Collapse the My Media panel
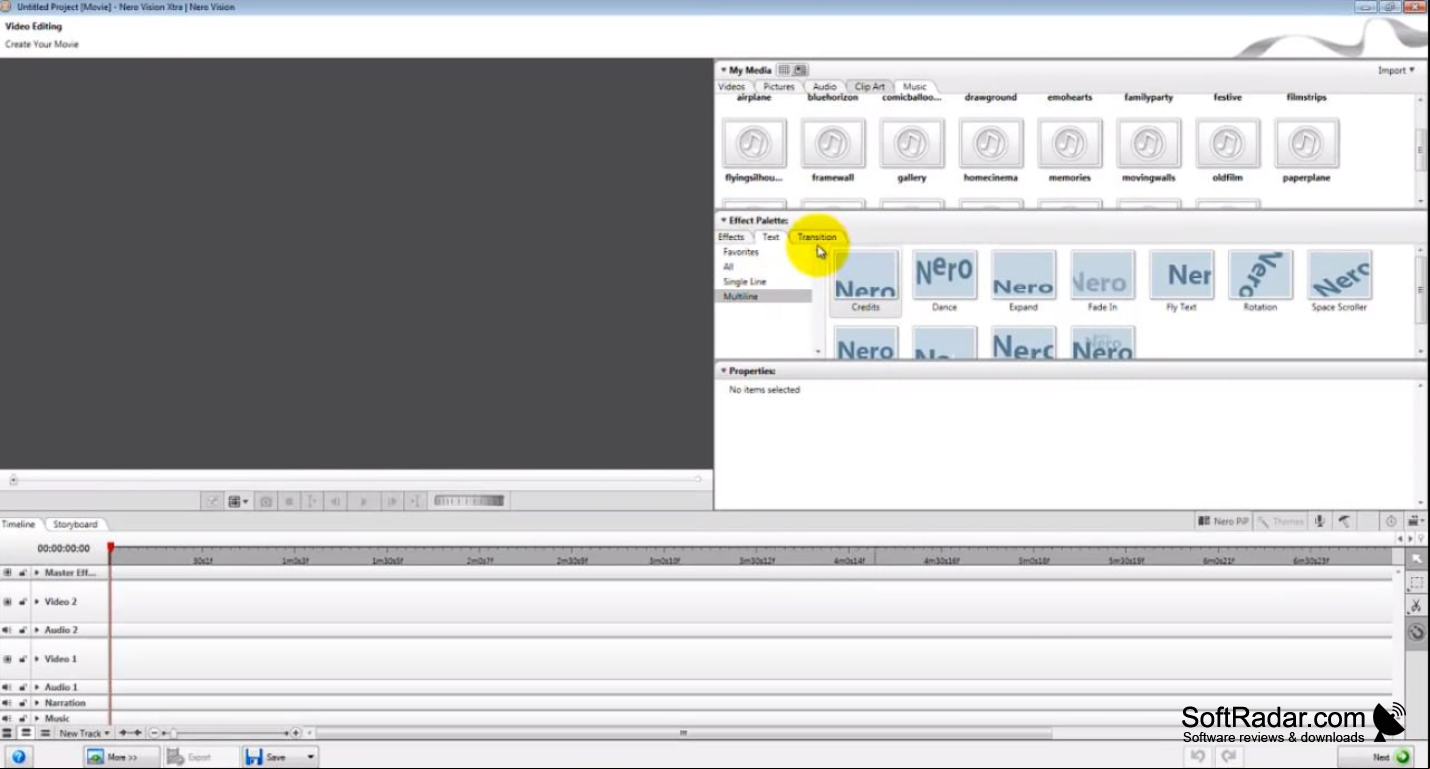This screenshot has width=1430, height=769. [x=723, y=70]
